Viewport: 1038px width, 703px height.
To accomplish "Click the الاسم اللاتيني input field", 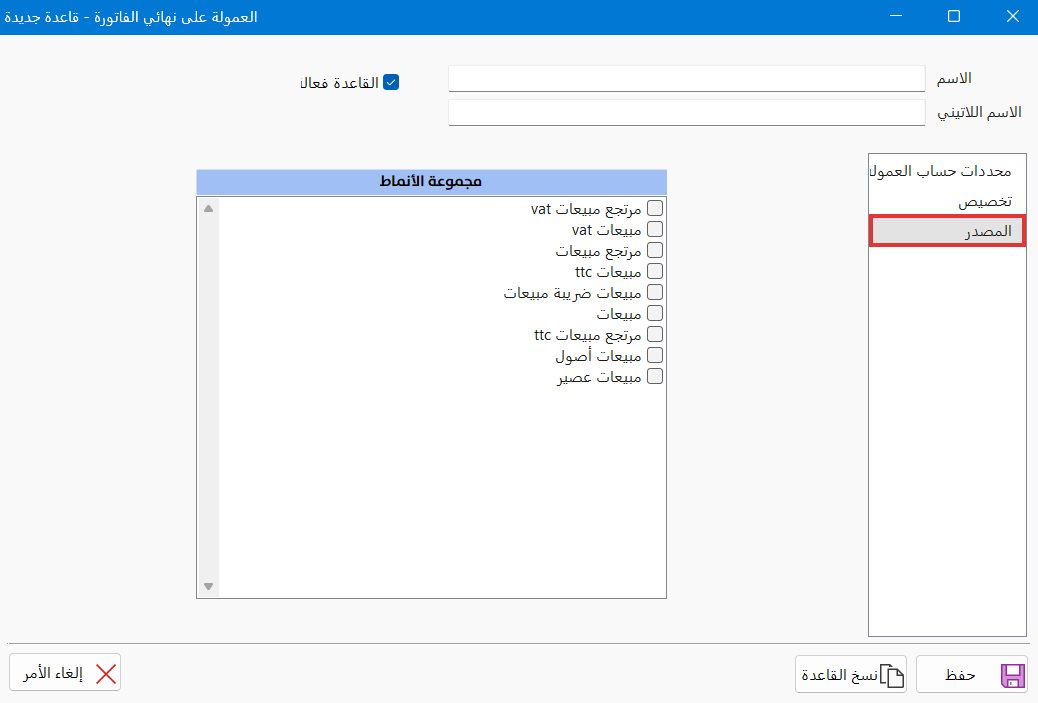I will click(x=686, y=113).
